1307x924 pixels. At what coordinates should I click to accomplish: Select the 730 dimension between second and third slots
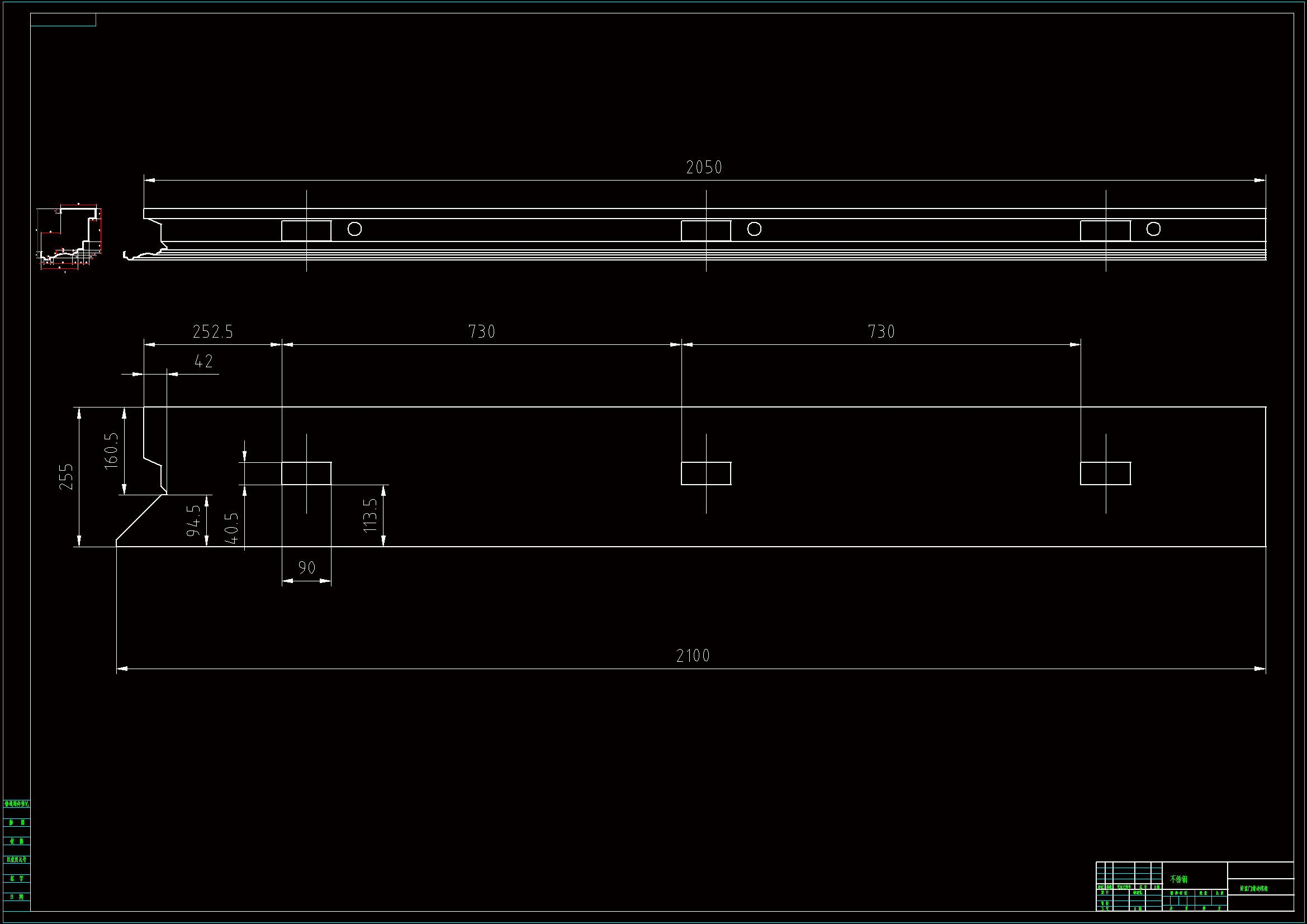pos(881,332)
